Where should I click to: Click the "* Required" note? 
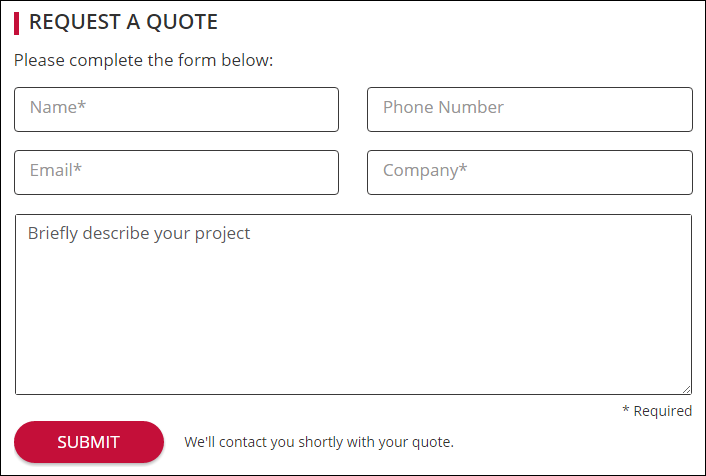(657, 411)
